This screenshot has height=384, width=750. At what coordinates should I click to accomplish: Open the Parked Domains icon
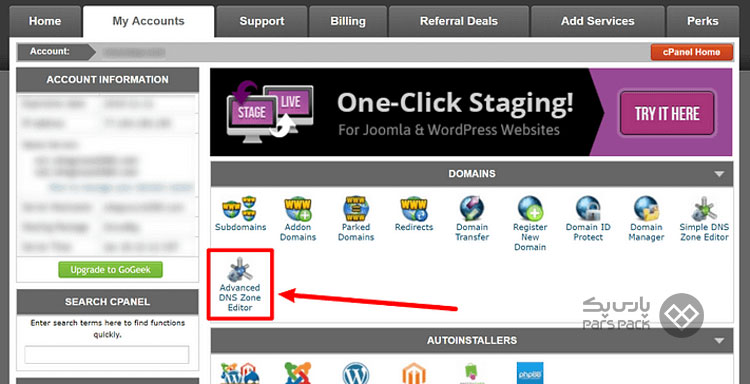(x=356, y=219)
